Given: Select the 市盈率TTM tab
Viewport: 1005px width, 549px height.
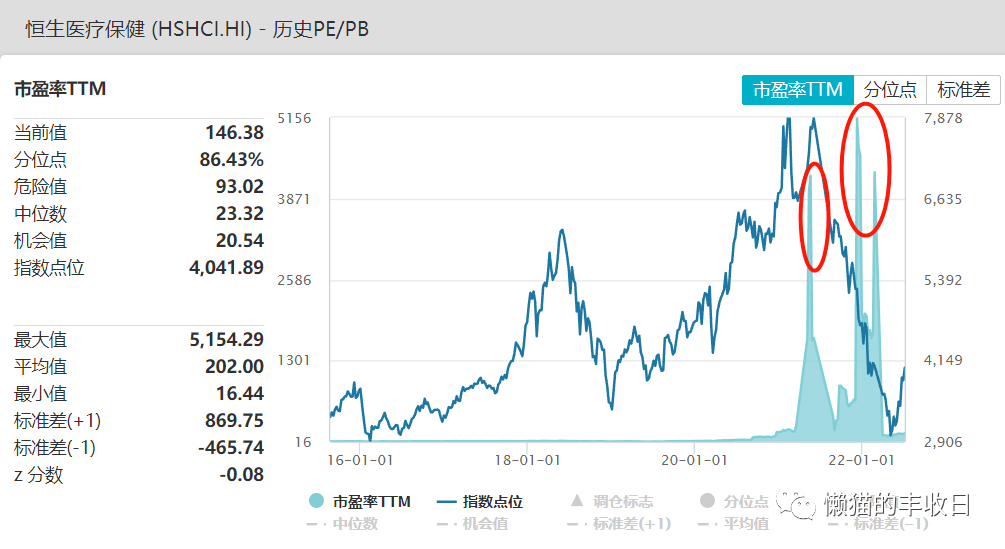Looking at the screenshot, I should pos(797,89).
